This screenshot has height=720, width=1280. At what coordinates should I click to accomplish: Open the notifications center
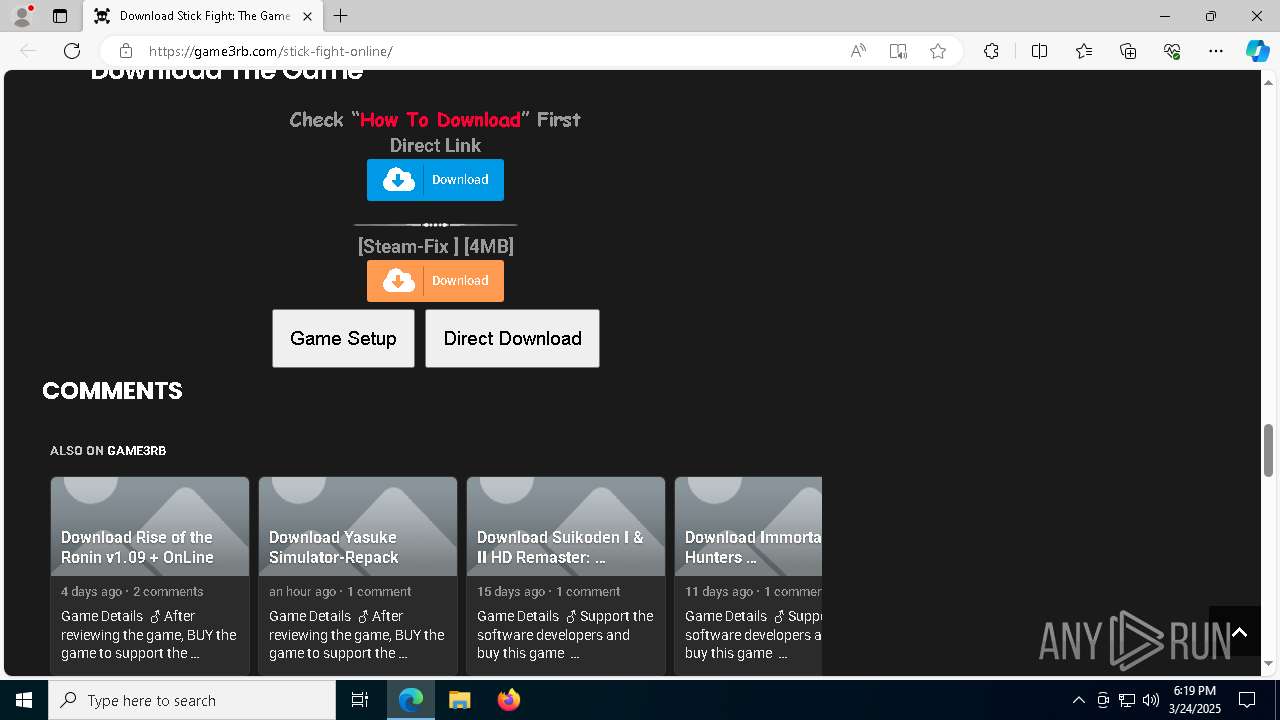[x=1247, y=700]
